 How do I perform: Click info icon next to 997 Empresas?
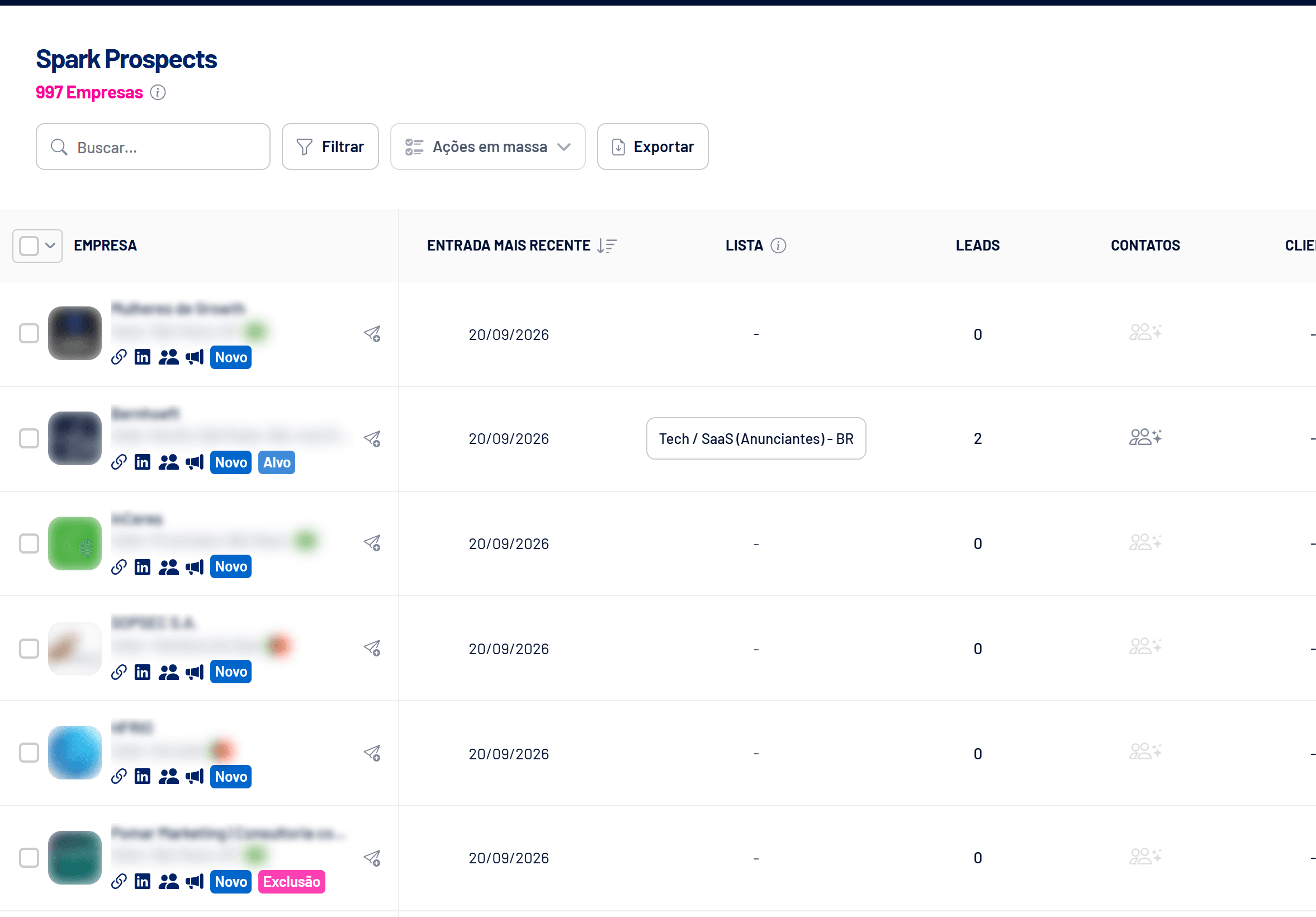click(158, 92)
